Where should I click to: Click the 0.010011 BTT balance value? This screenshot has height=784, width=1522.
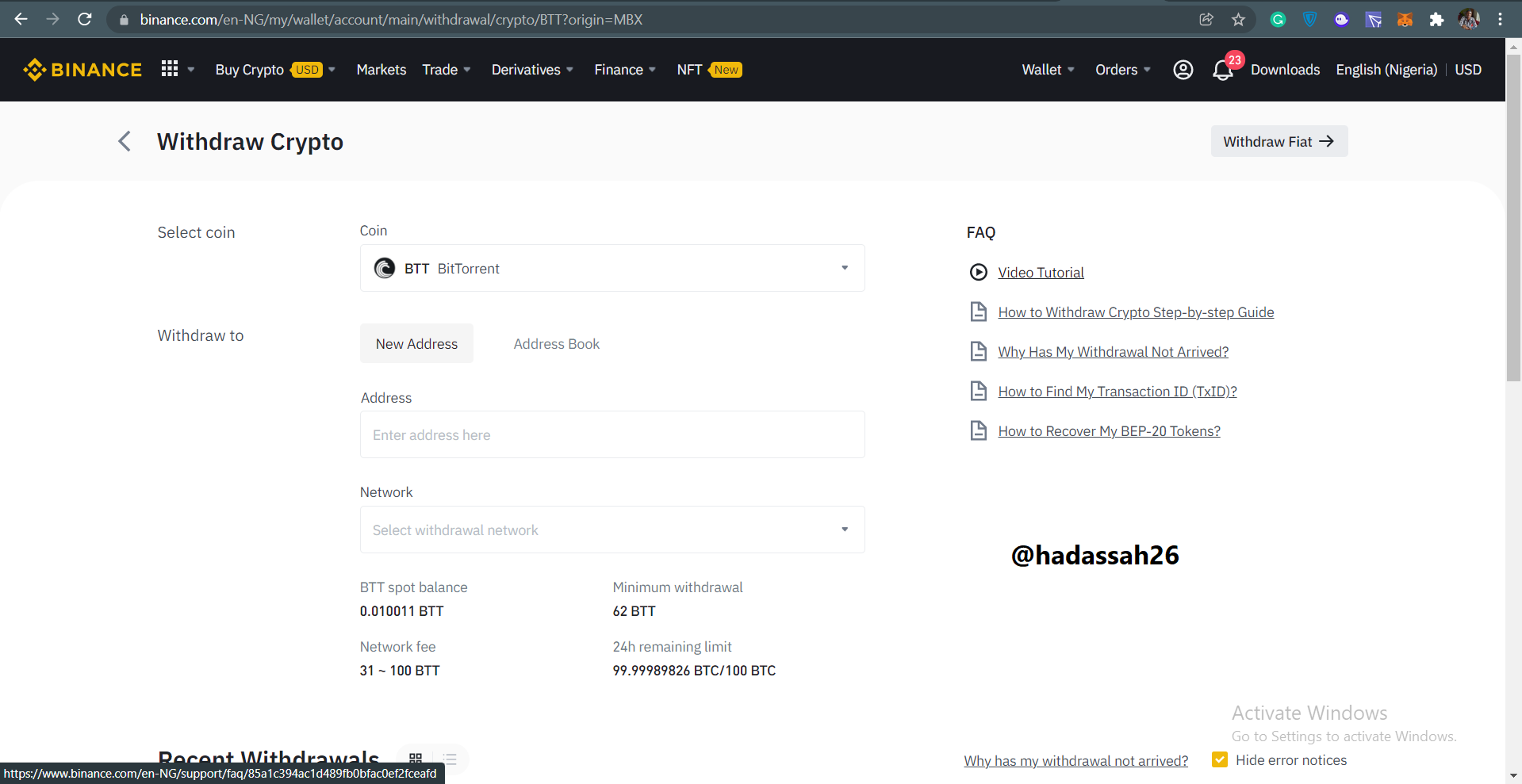pyautogui.click(x=401, y=610)
